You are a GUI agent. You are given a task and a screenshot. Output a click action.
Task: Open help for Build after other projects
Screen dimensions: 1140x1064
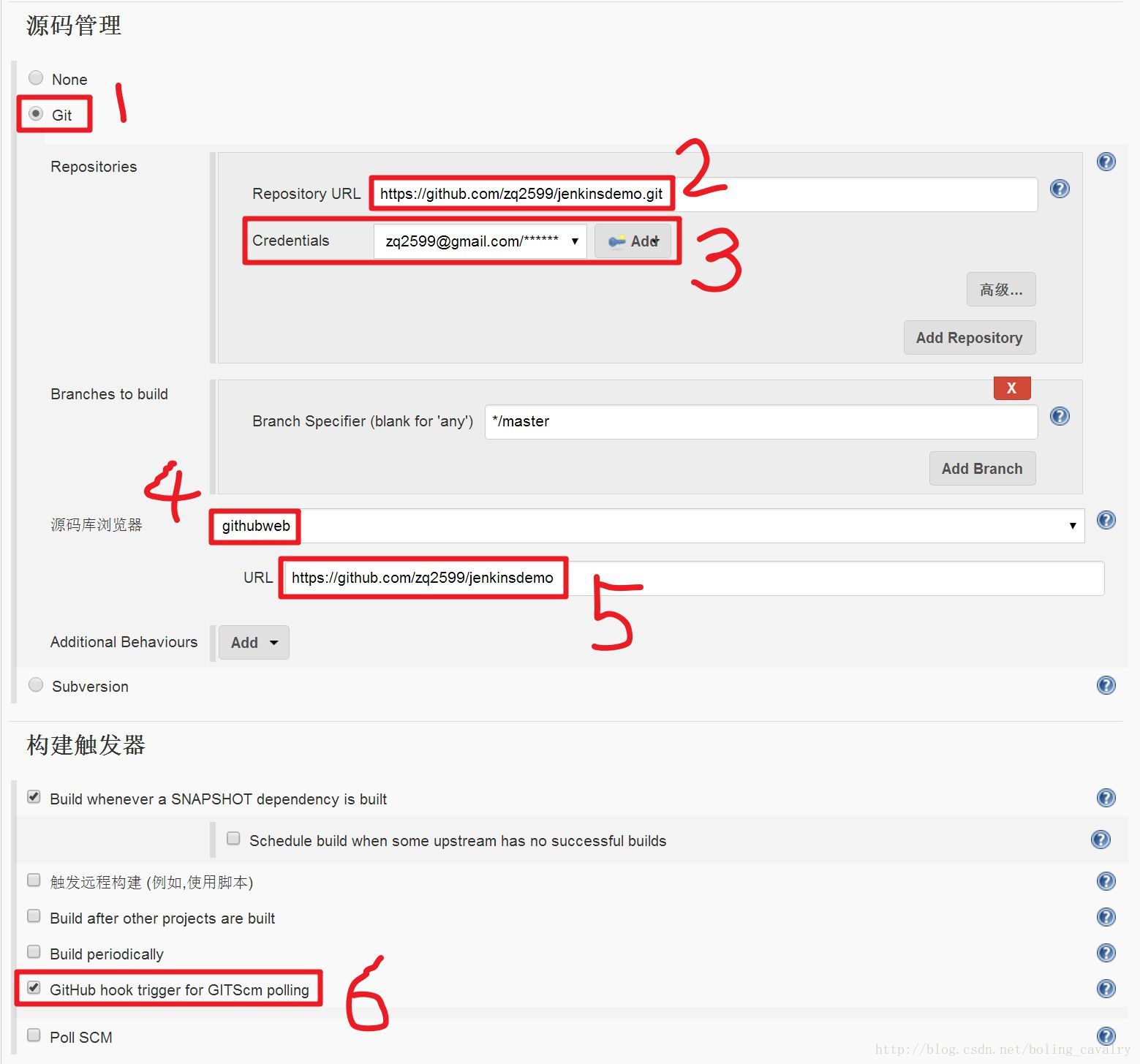pyautogui.click(x=1106, y=917)
